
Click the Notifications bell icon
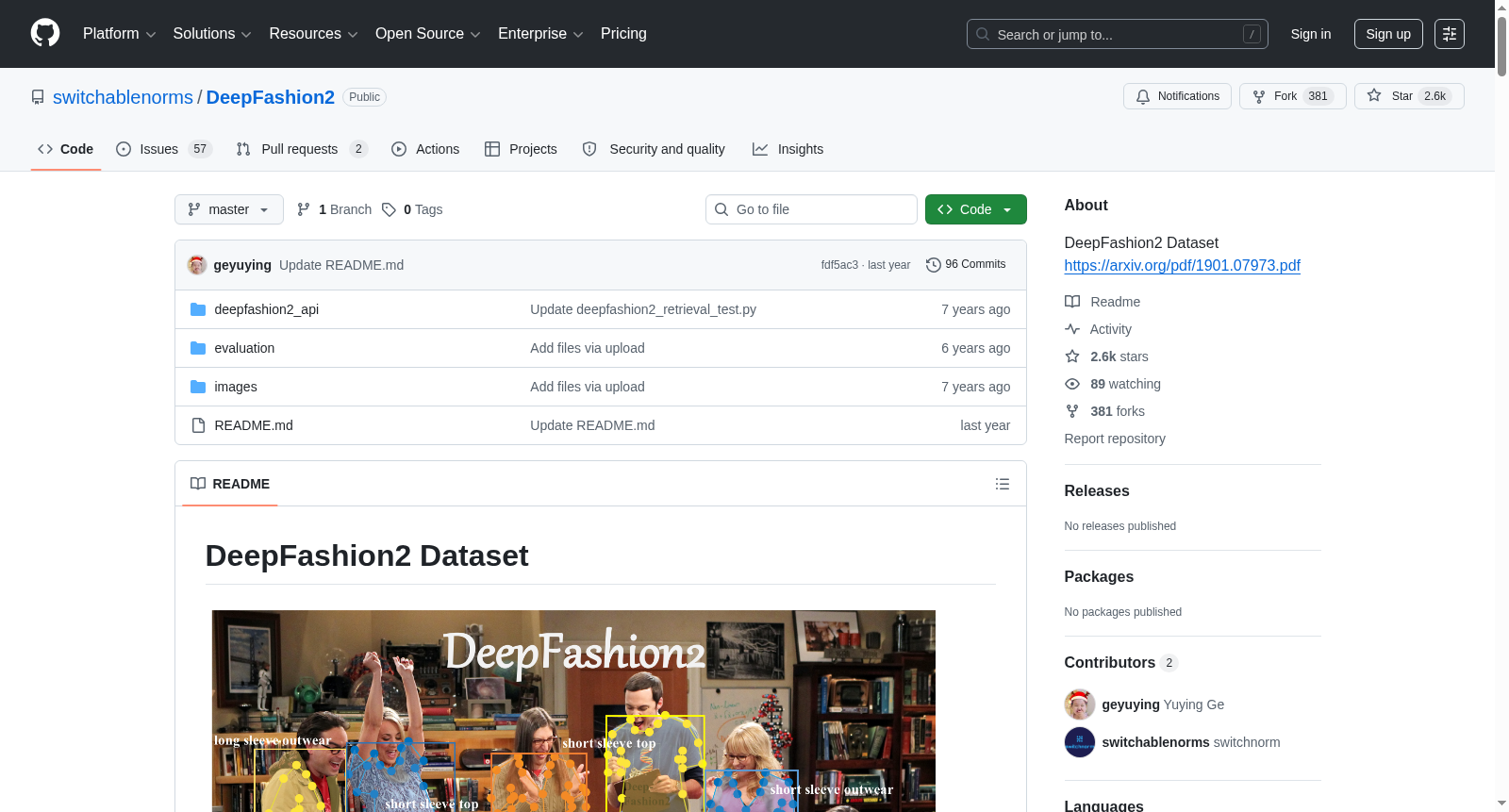coord(1143,96)
